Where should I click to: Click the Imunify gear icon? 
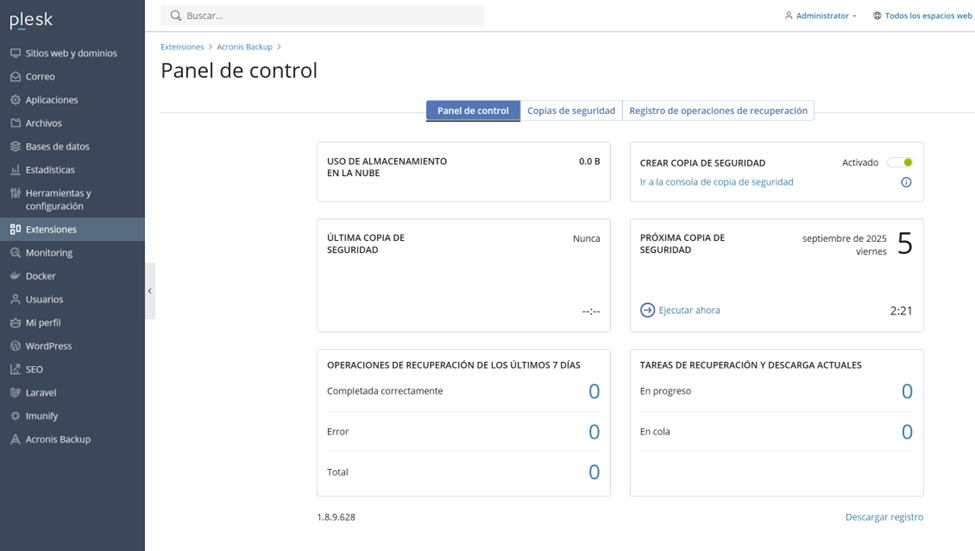[15, 416]
